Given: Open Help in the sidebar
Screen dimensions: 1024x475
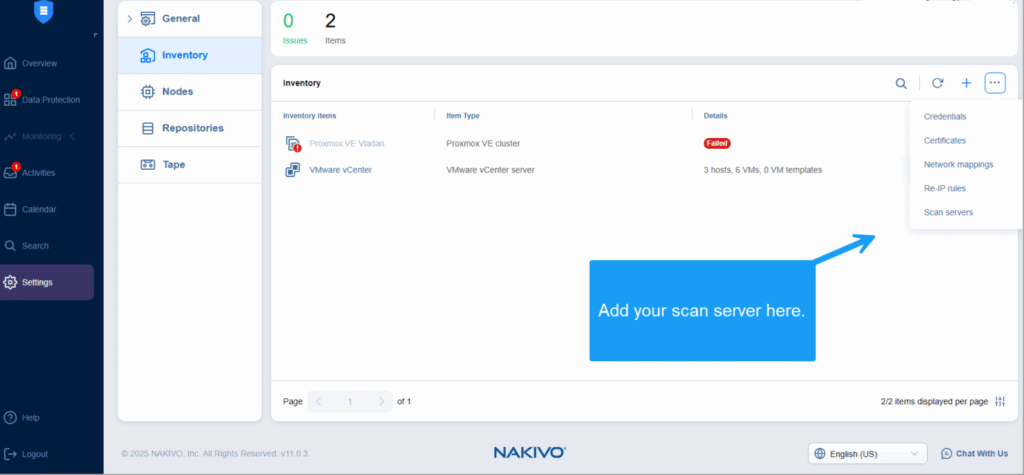Looking at the screenshot, I should coord(31,418).
